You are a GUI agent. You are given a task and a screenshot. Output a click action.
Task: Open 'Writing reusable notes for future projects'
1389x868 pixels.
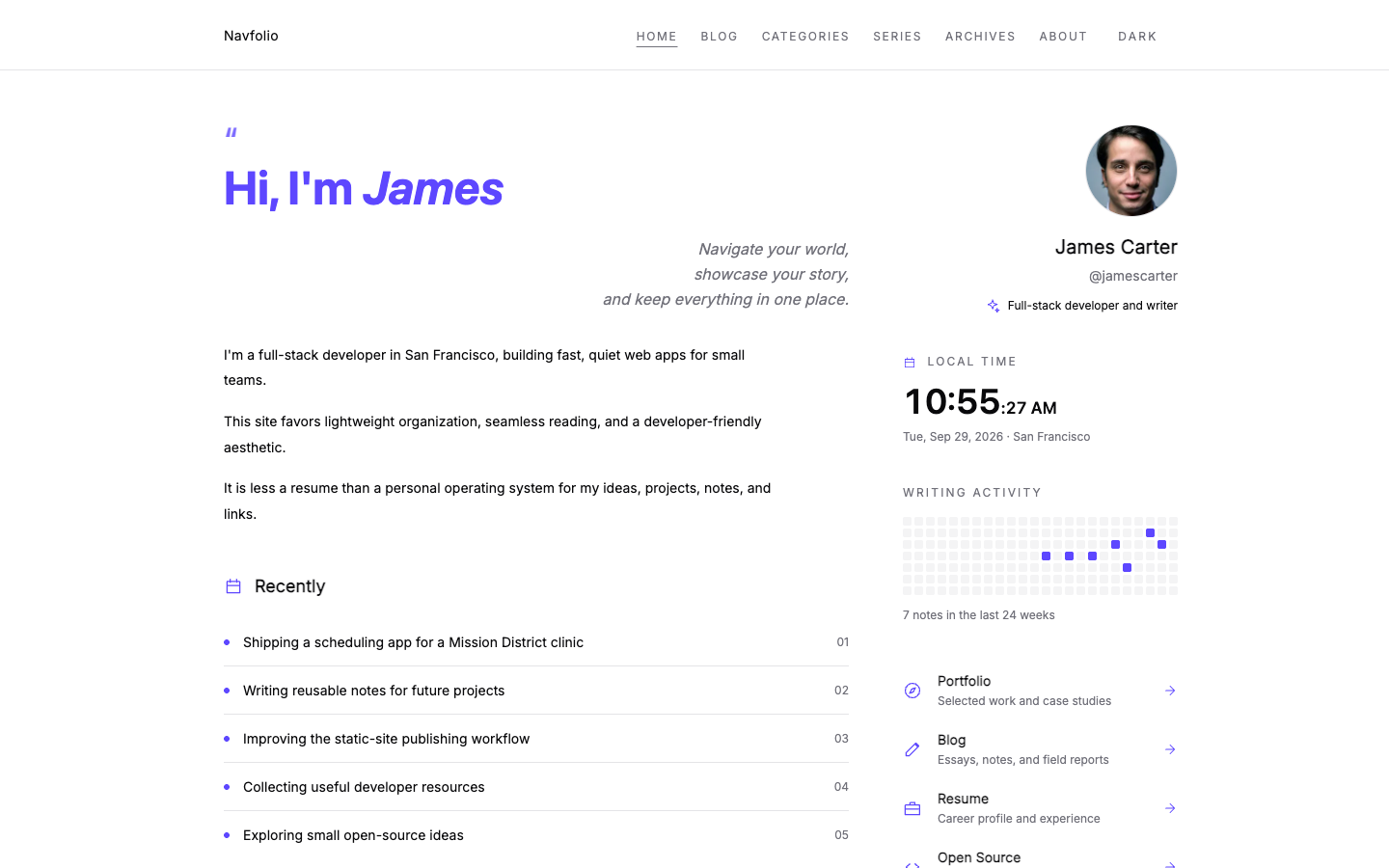point(536,691)
